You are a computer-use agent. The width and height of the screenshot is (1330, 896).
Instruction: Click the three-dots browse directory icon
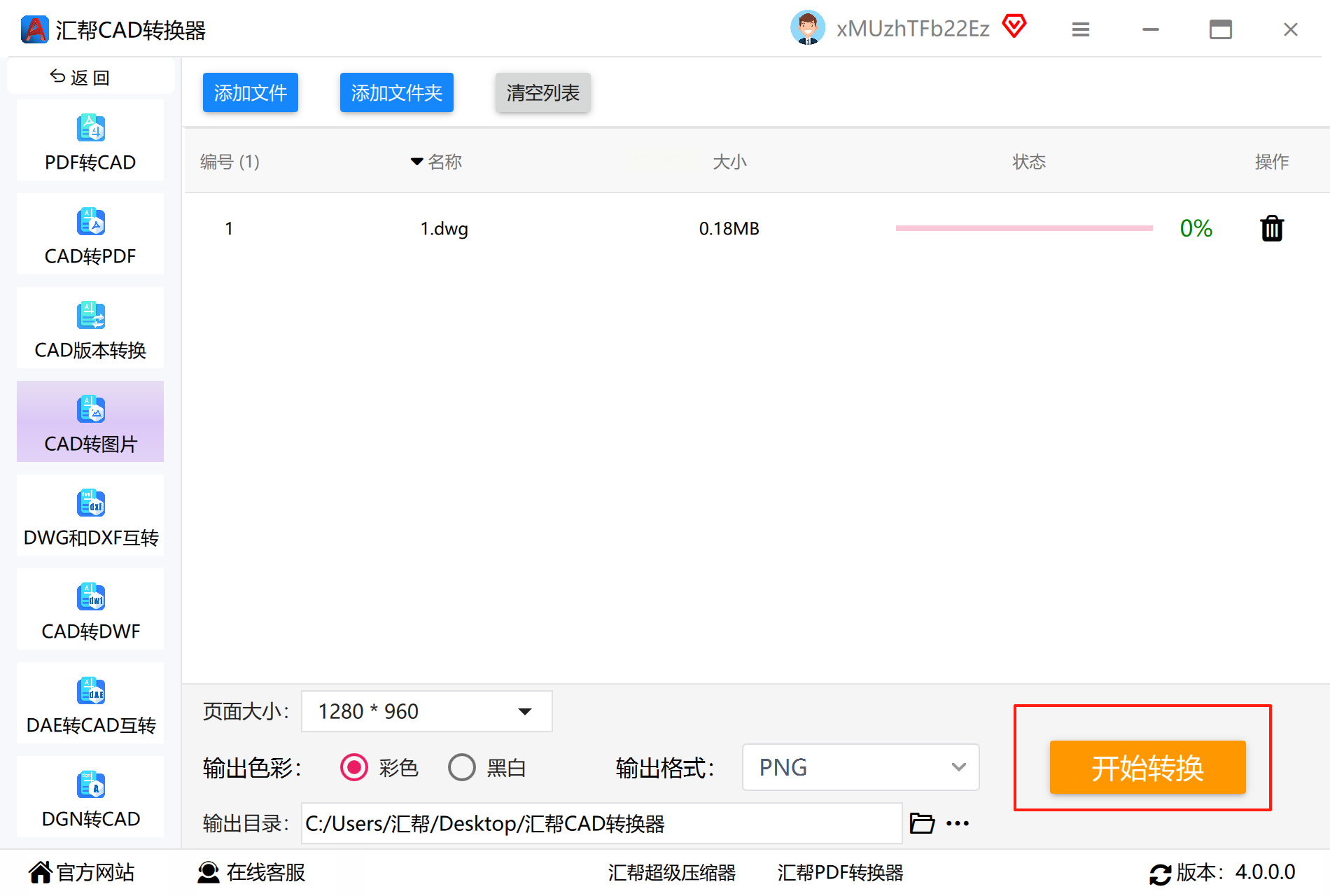pos(958,823)
